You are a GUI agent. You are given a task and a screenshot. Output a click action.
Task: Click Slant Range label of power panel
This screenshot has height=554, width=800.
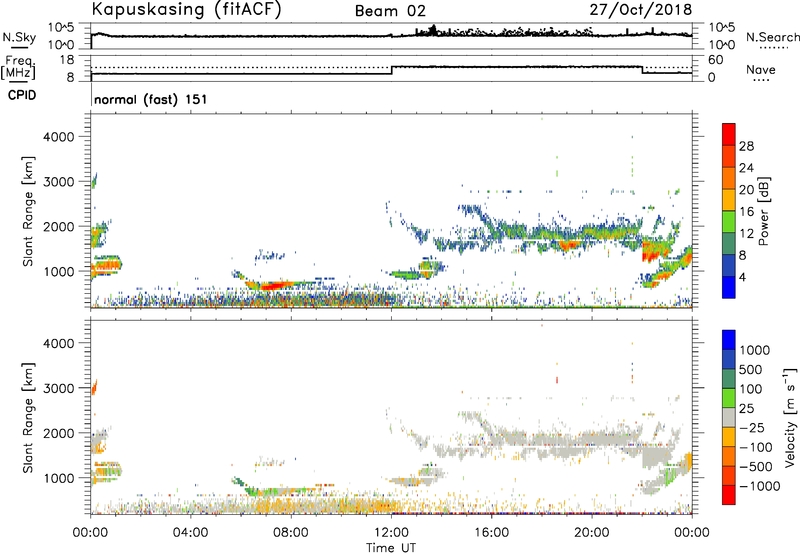click(x=28, y=211)
